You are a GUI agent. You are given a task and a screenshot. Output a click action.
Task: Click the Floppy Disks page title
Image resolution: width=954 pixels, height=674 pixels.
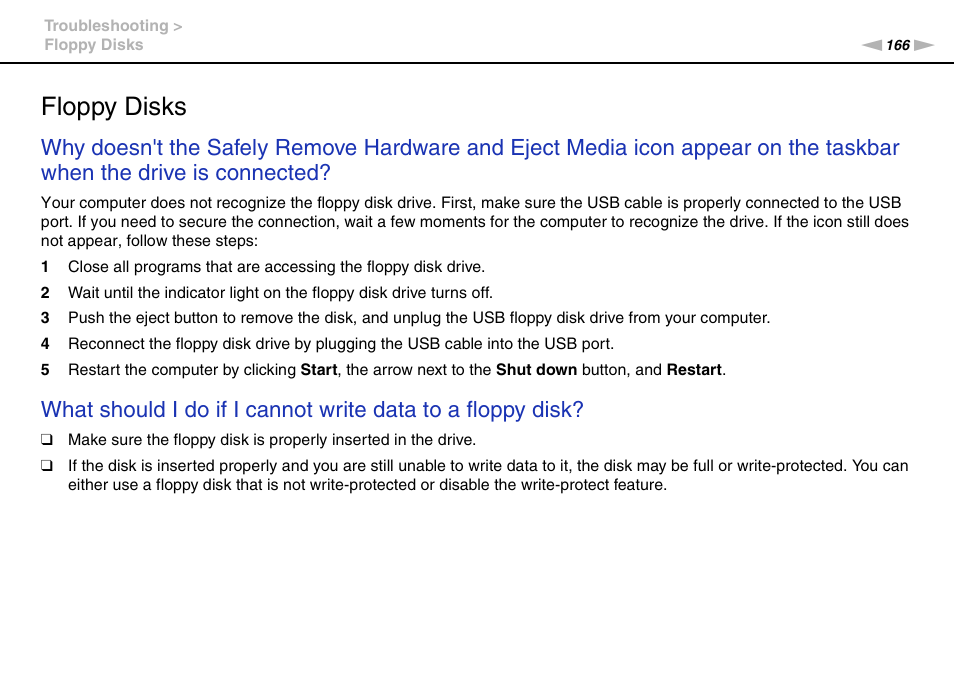(113, 107)
